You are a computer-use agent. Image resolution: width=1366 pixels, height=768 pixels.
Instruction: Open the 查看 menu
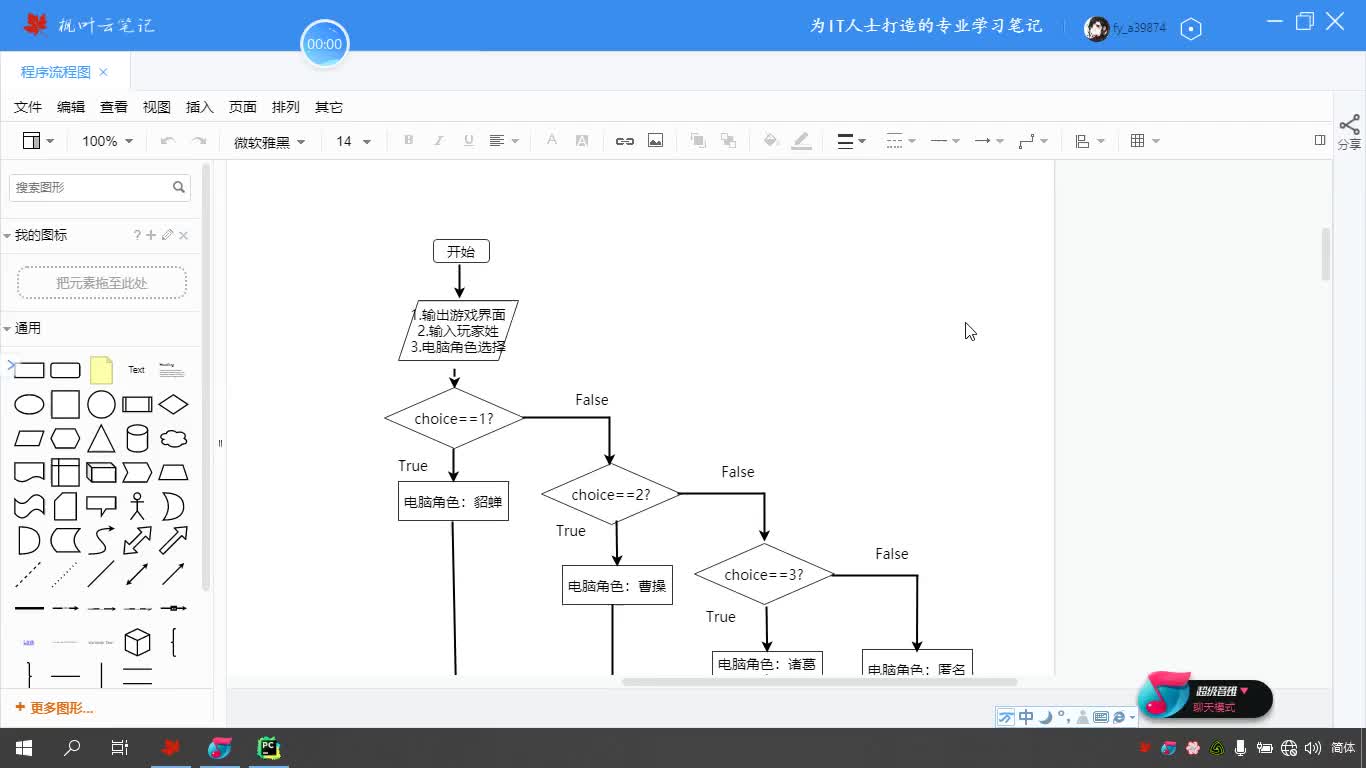point(114,107)
